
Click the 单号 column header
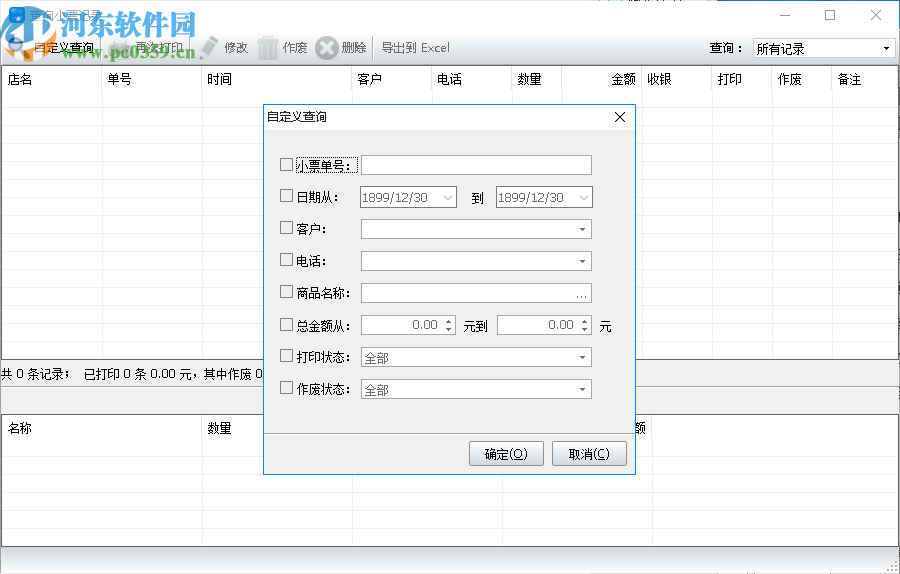pyautogui.click(x=152, y=79)
